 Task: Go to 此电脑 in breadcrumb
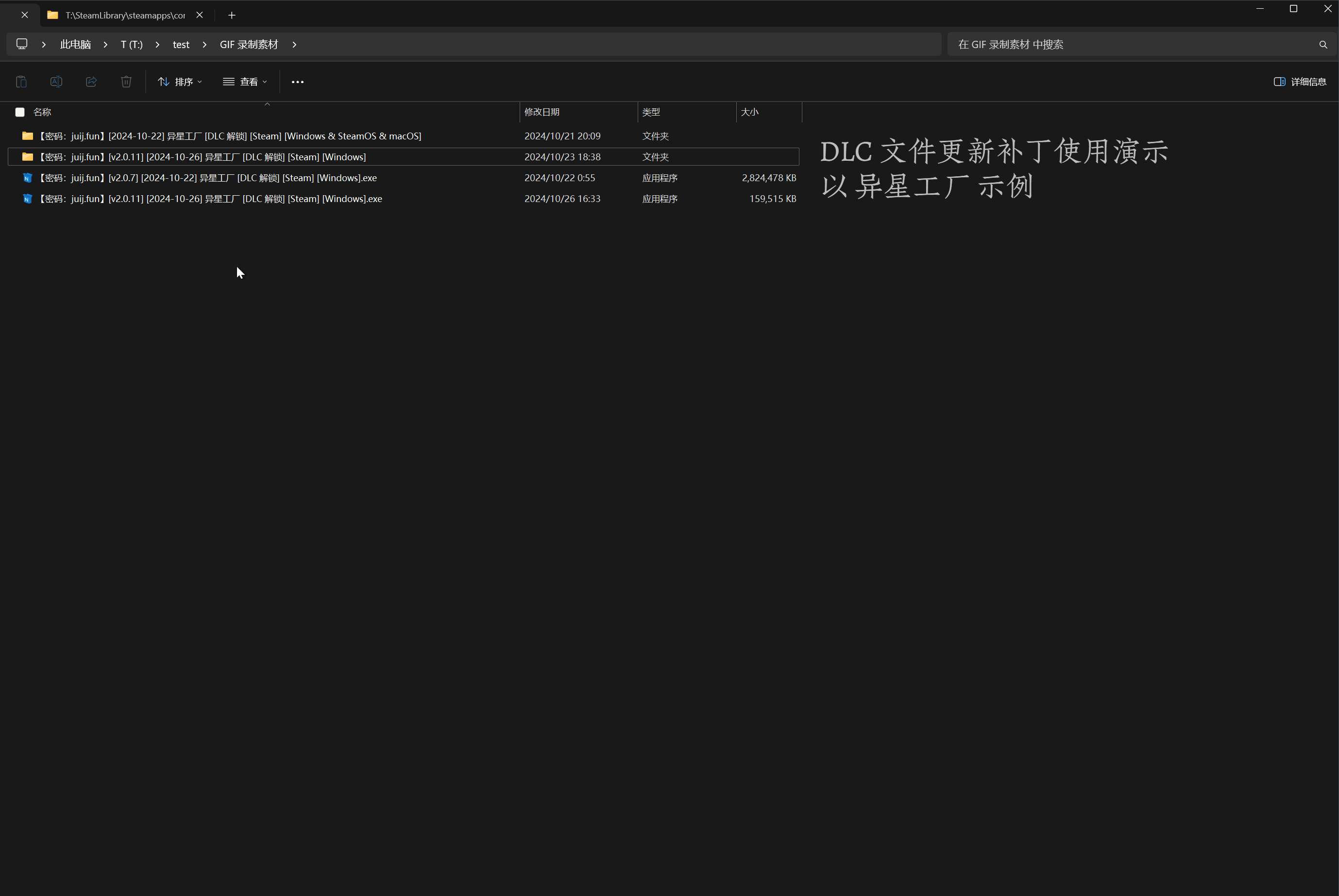[75, 45]
